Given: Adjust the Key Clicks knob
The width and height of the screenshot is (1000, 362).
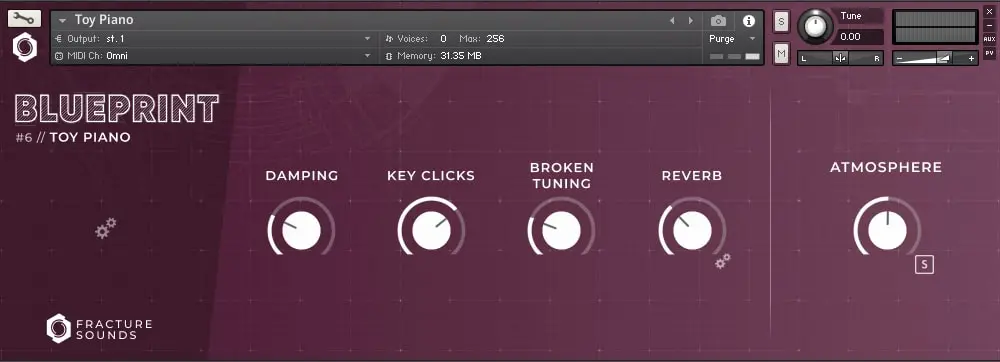Looking at the screenshot, I should [431, 231].
